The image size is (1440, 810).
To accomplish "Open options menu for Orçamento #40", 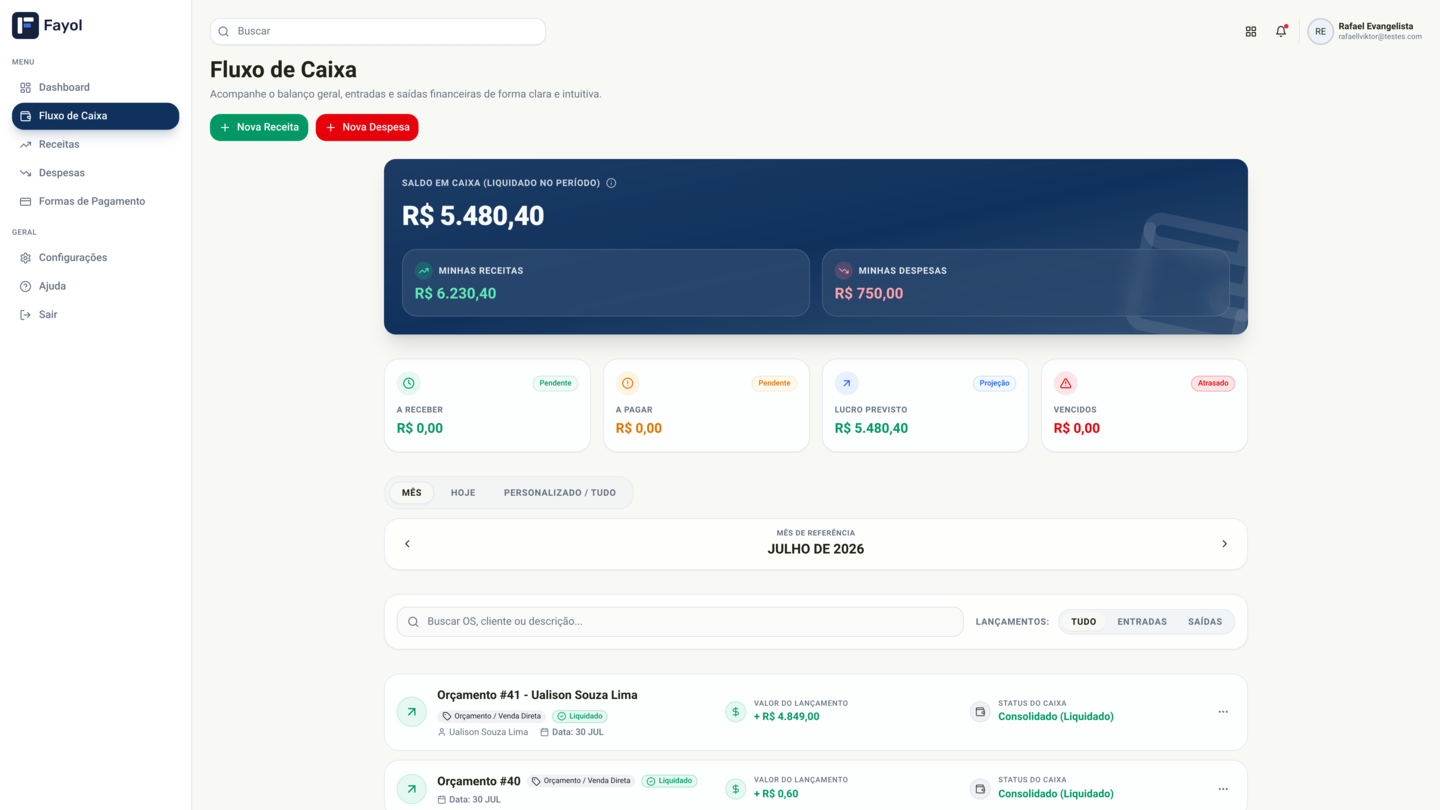I will pos(1223,789).
